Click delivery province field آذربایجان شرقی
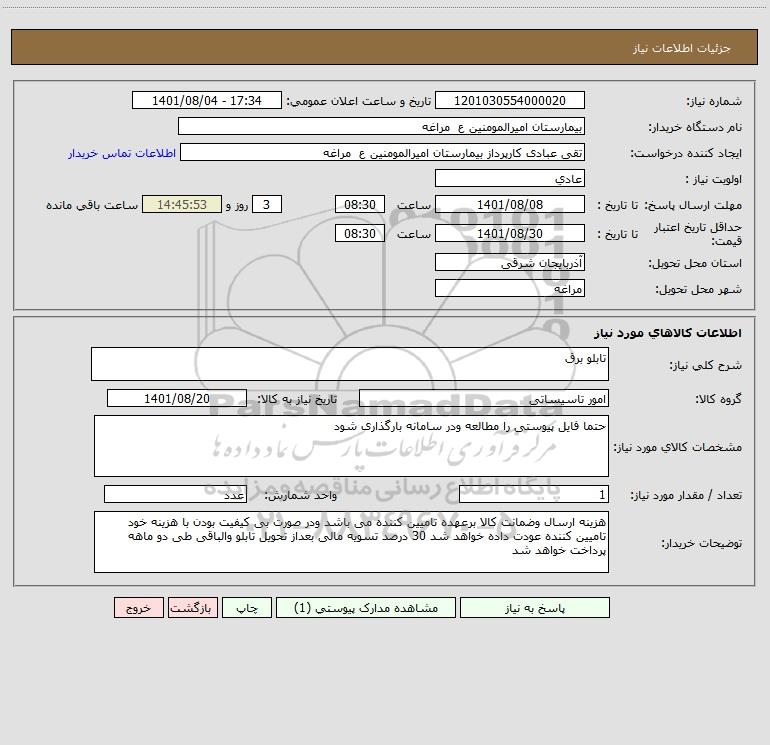Screen dimensions: 770x745 tap(510, 262)
